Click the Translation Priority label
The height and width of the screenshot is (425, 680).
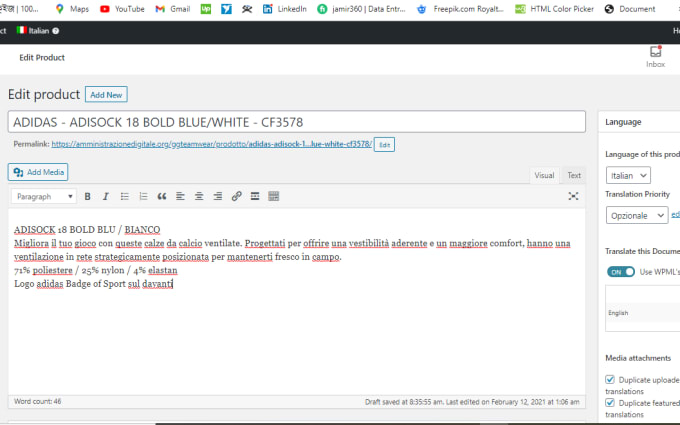click(x=638, y=194)
